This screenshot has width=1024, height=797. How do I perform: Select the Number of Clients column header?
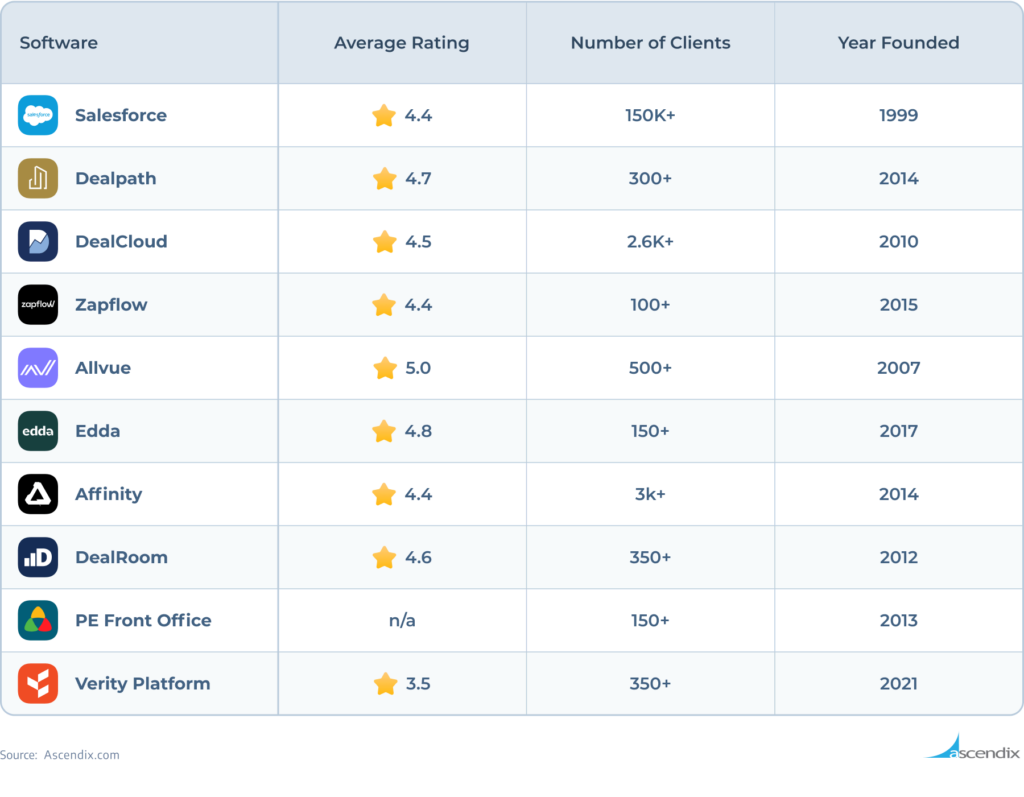[650, 43]
